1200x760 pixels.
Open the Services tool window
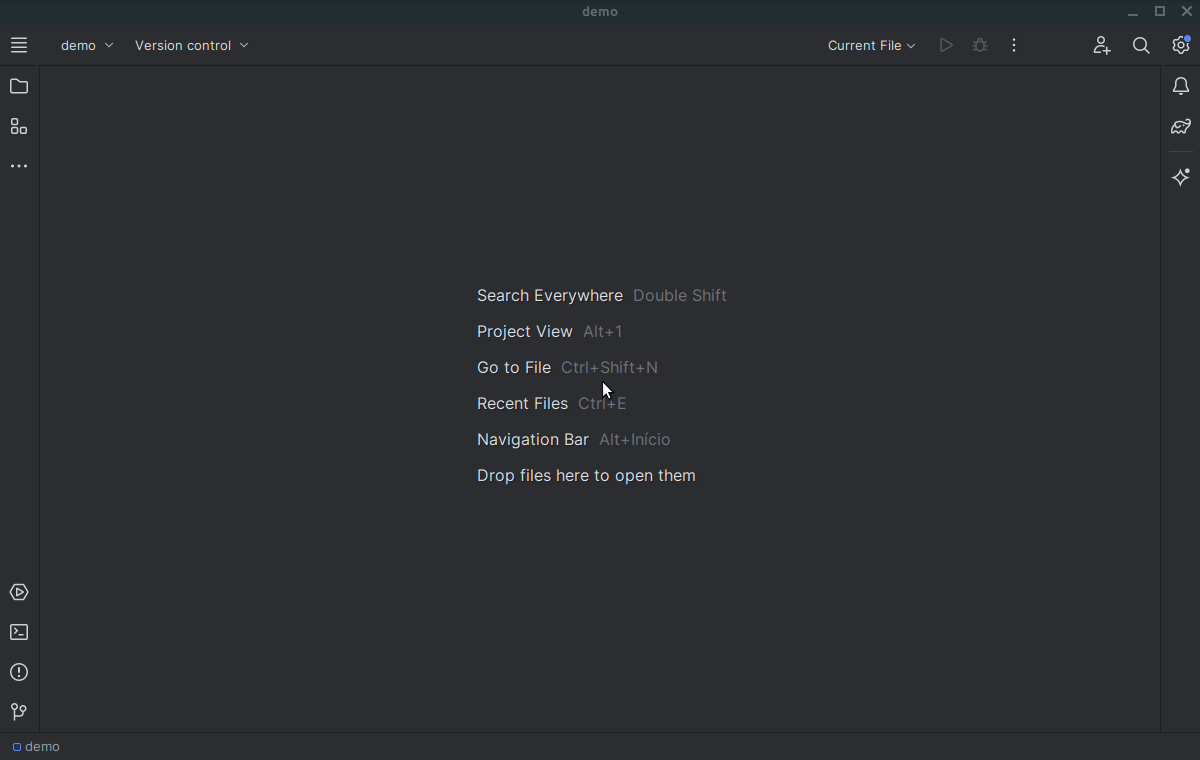(x=19, y=593)
